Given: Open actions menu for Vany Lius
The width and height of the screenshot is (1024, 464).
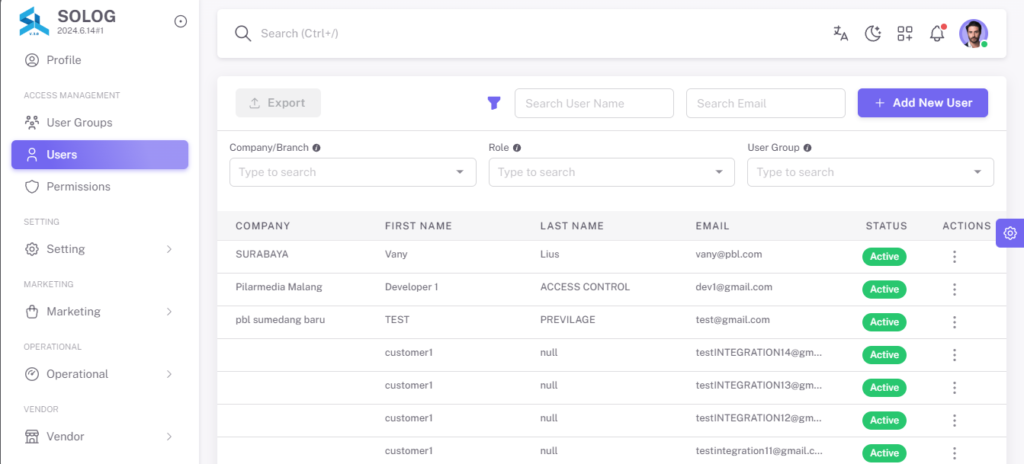Looking at the screenshot, I should (x=954, y=256).
